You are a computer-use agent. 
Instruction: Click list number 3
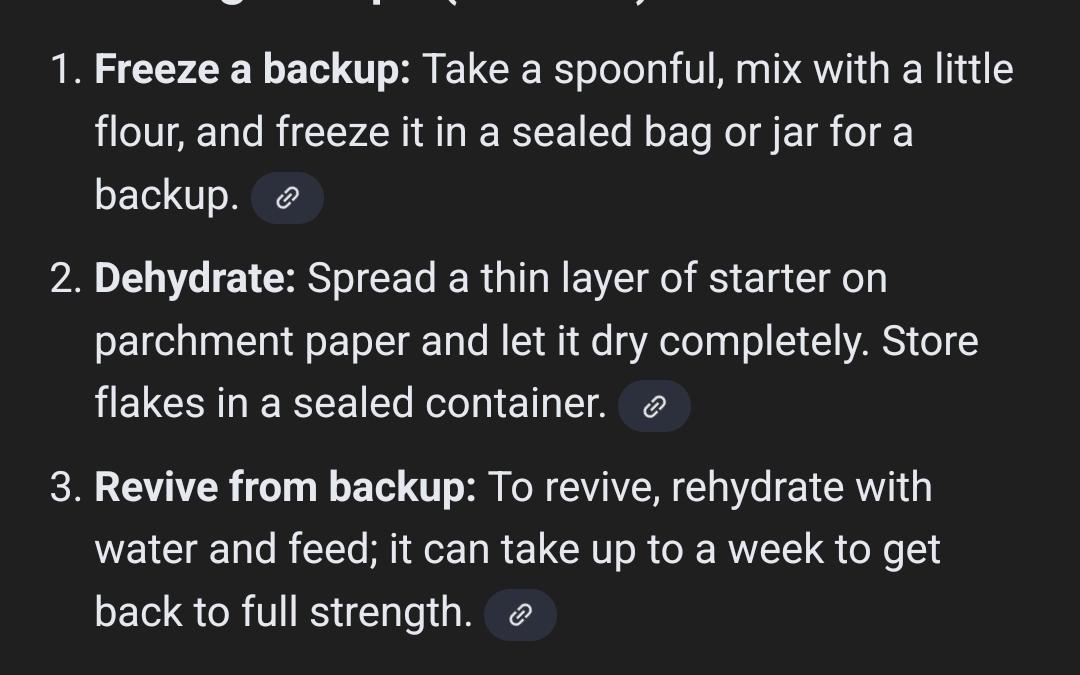click(65, 489)
